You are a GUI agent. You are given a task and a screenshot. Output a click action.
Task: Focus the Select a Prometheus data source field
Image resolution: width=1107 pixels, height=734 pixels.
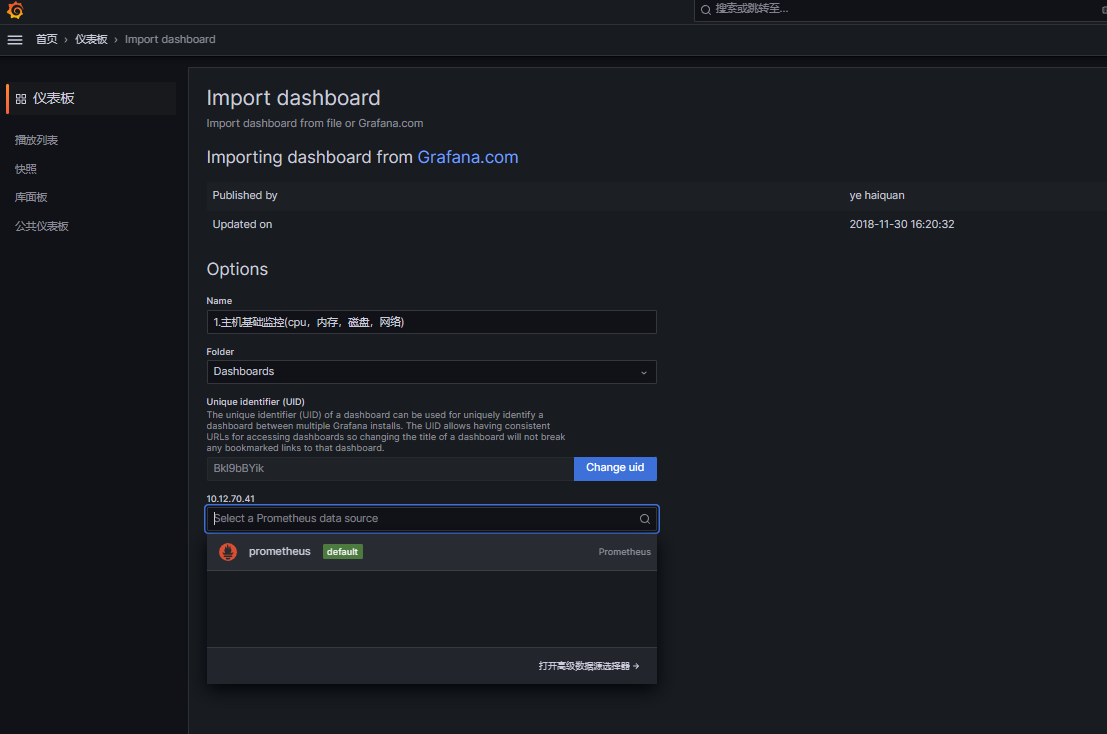[431, 519]
